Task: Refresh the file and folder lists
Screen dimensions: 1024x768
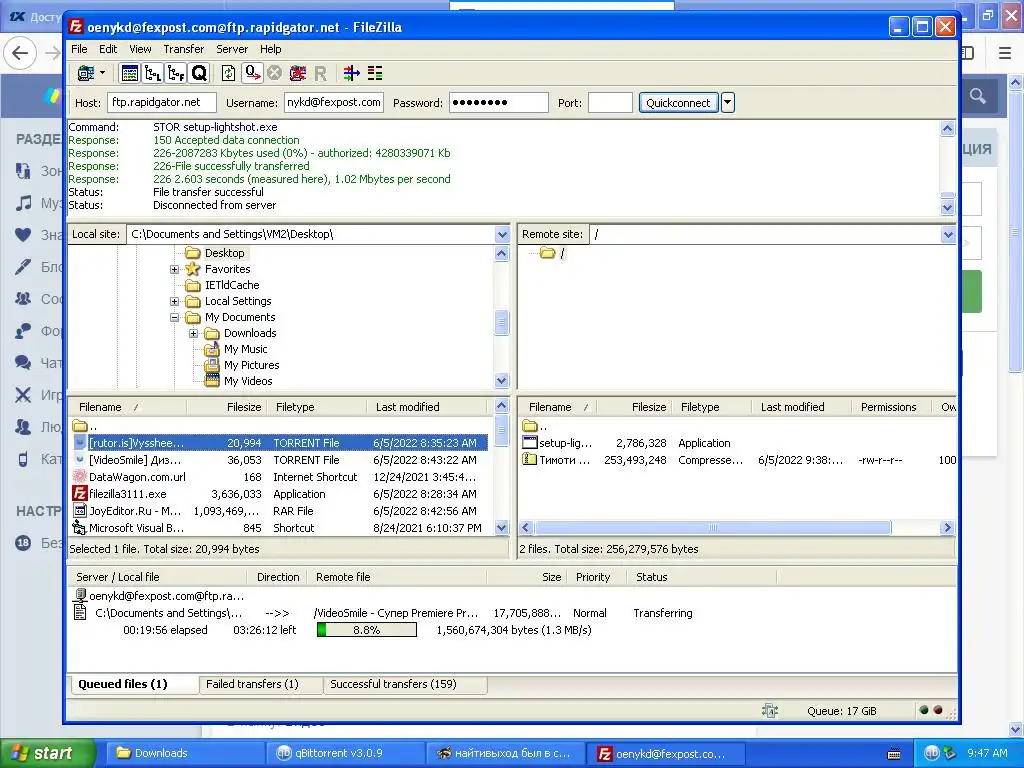Action: click(229, 73)
